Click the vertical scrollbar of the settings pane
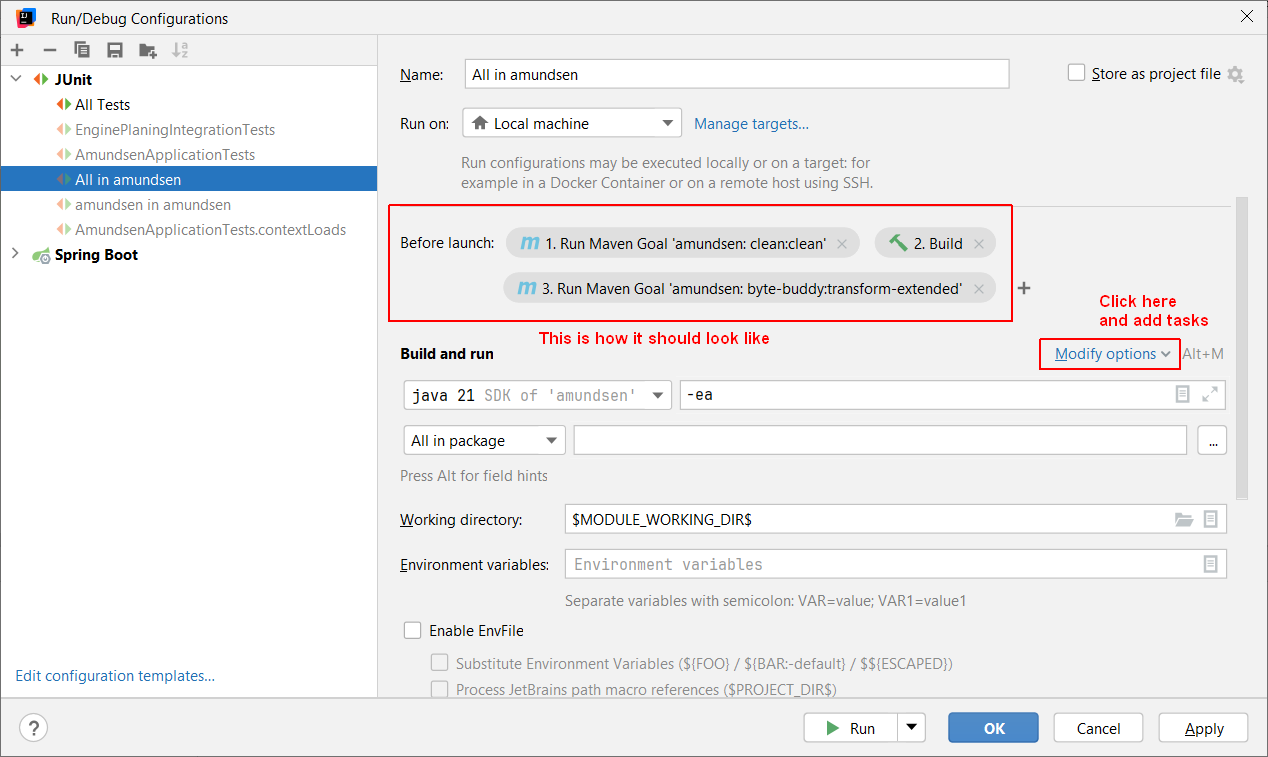Image resolution: width=1268 pixels, height=757 pixels. click(1242, 348)
